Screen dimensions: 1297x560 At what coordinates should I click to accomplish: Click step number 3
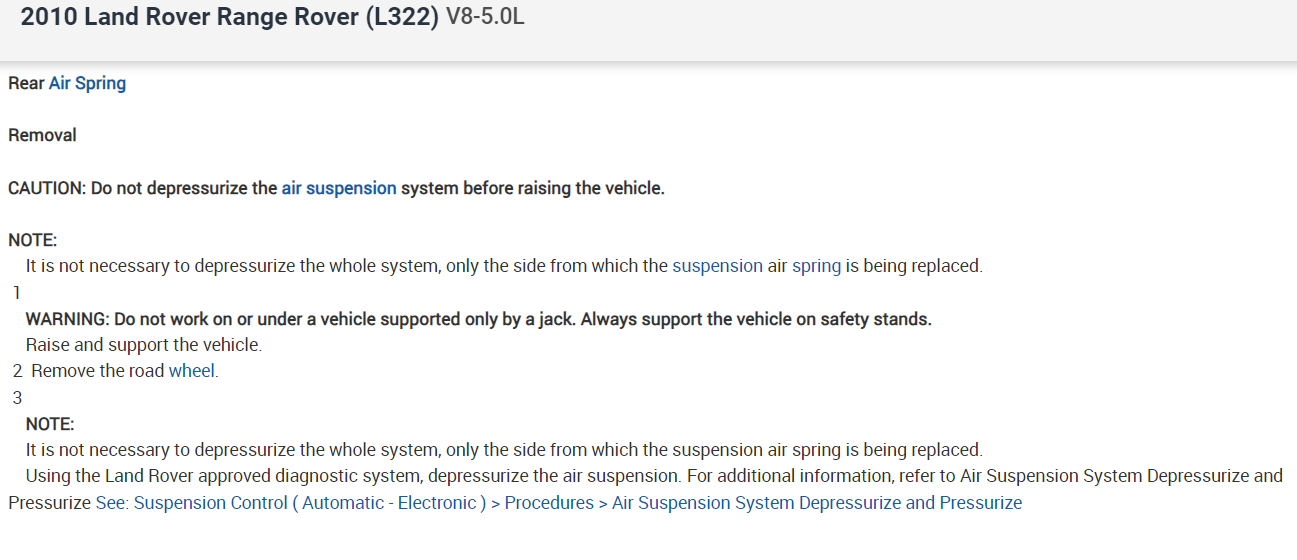point(17,397)
